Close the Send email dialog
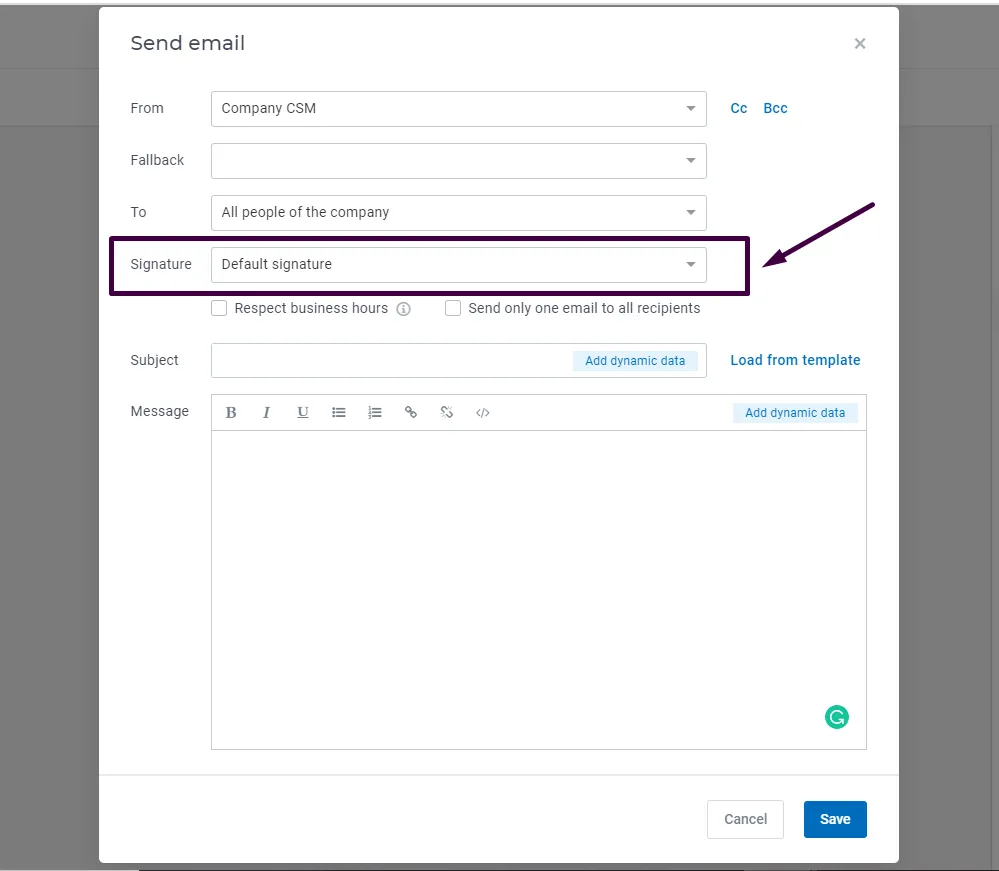This screenshot has width=999, height=871. coord(859,43)
